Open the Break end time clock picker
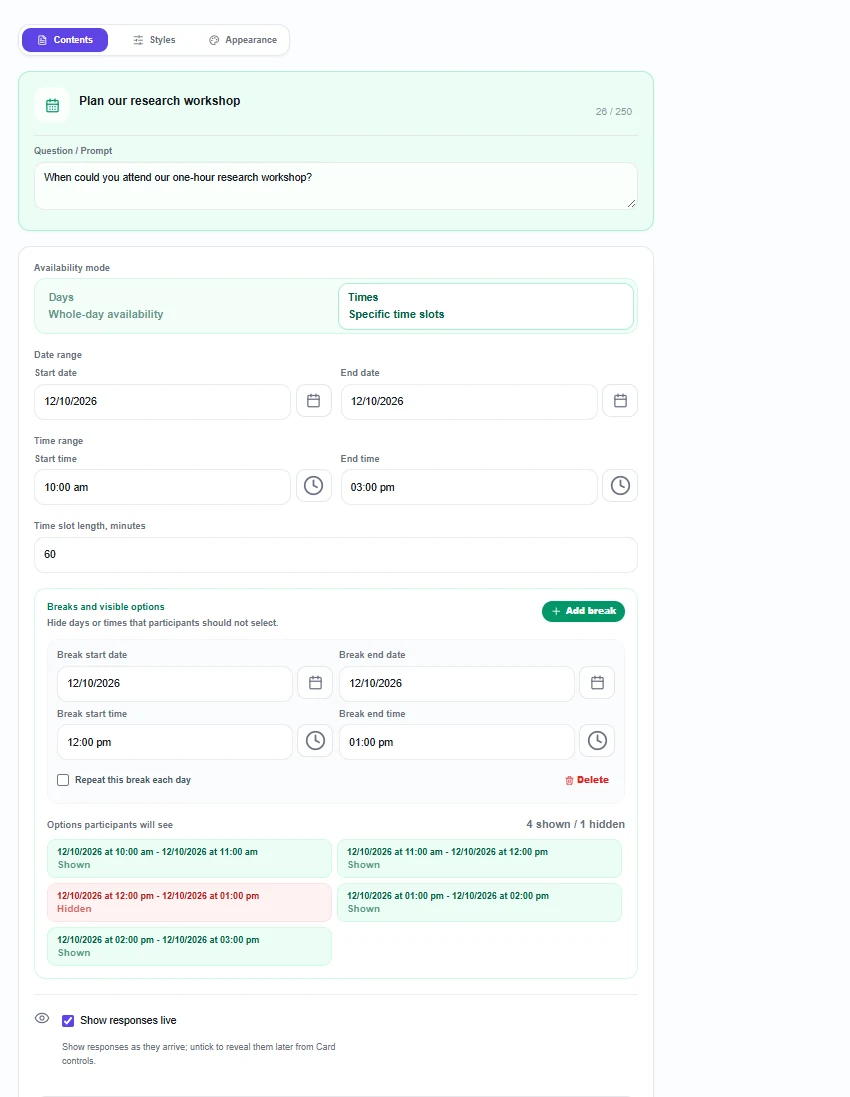This screenshot has width=850, height=1097. pos(597,741)
